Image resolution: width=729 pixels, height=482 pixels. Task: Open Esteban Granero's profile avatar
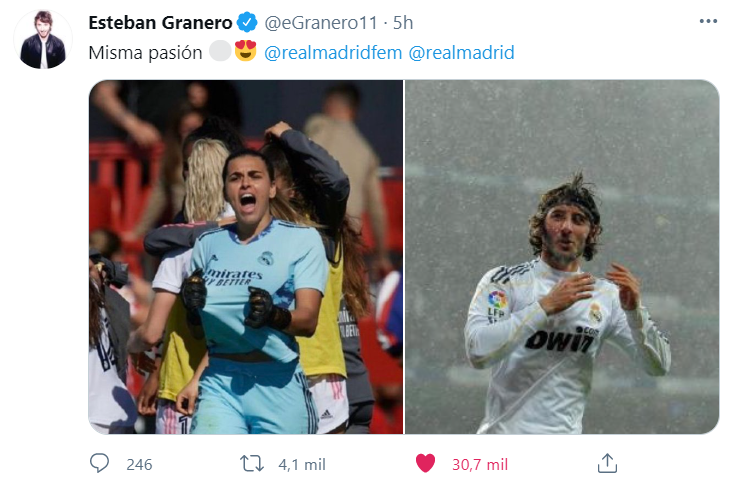[43, 40]
